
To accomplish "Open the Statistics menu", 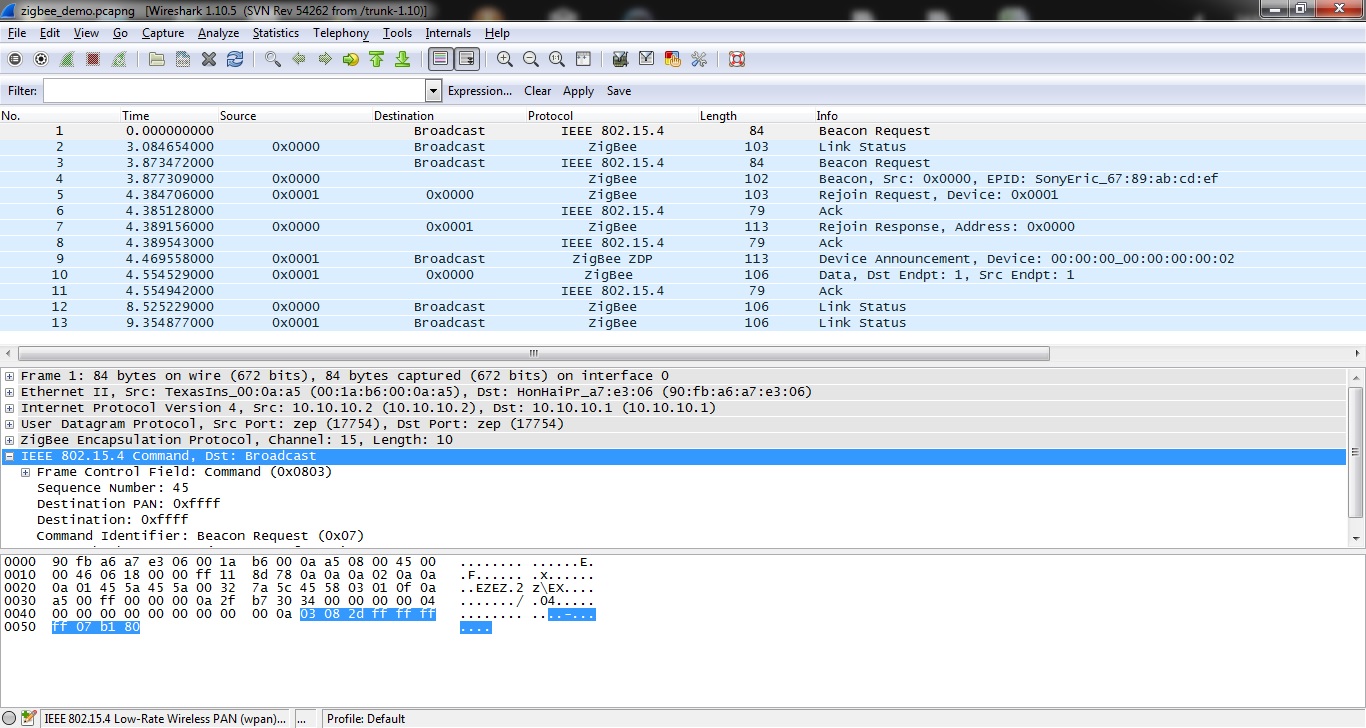I will (x=275, y=33).
